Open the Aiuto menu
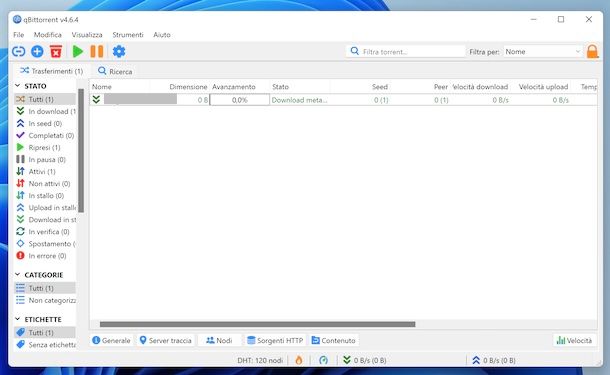610x375 pixels. (162, 35)
